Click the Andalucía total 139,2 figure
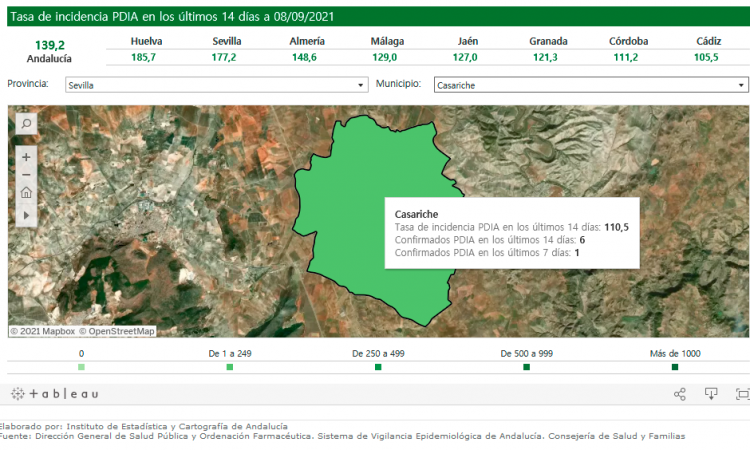 (49, 45)
